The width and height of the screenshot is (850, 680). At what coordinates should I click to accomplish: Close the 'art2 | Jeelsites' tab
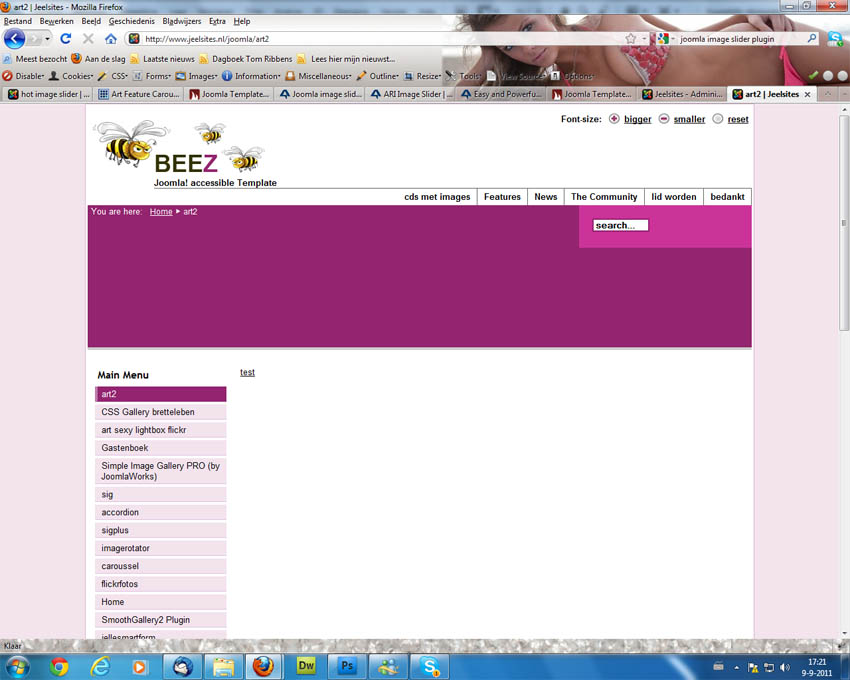808,94
